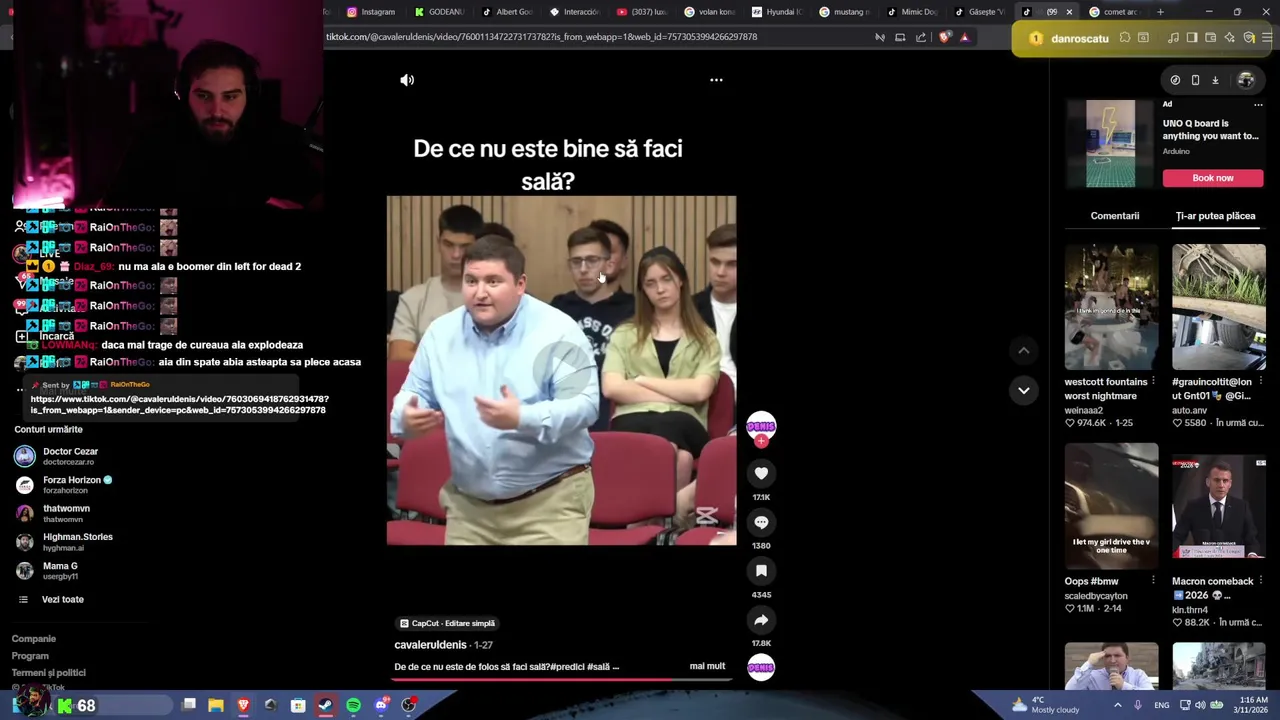The image size is (1280, 720).
Task: Click the danroscatu profile label
Action: point(1080,38)
